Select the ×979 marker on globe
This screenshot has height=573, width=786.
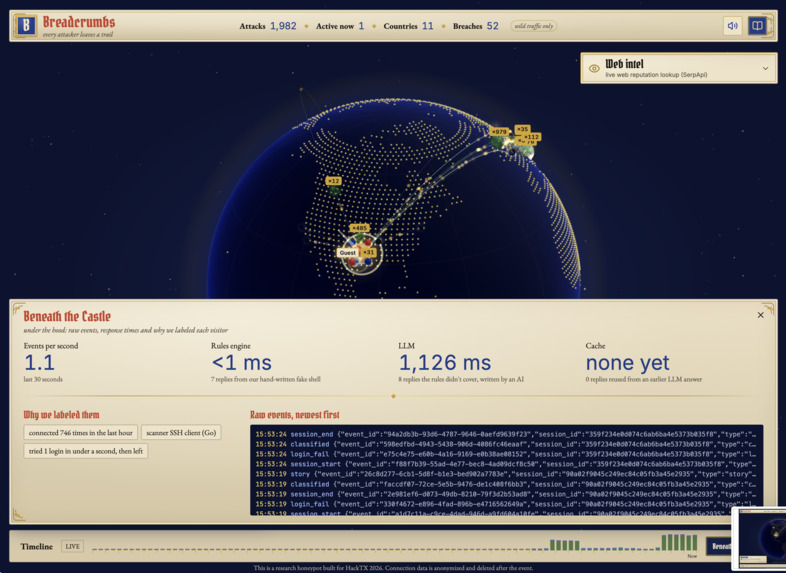coord(499,132)
